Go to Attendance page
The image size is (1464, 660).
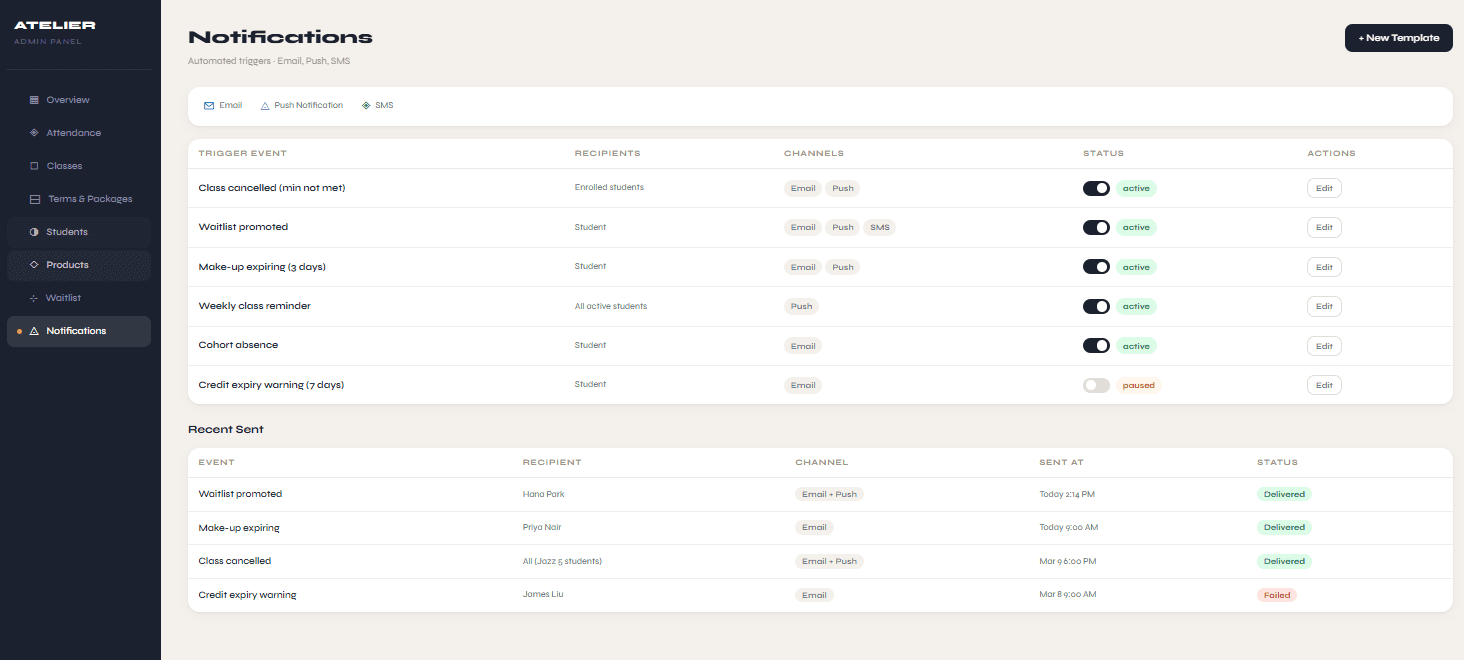79,133
